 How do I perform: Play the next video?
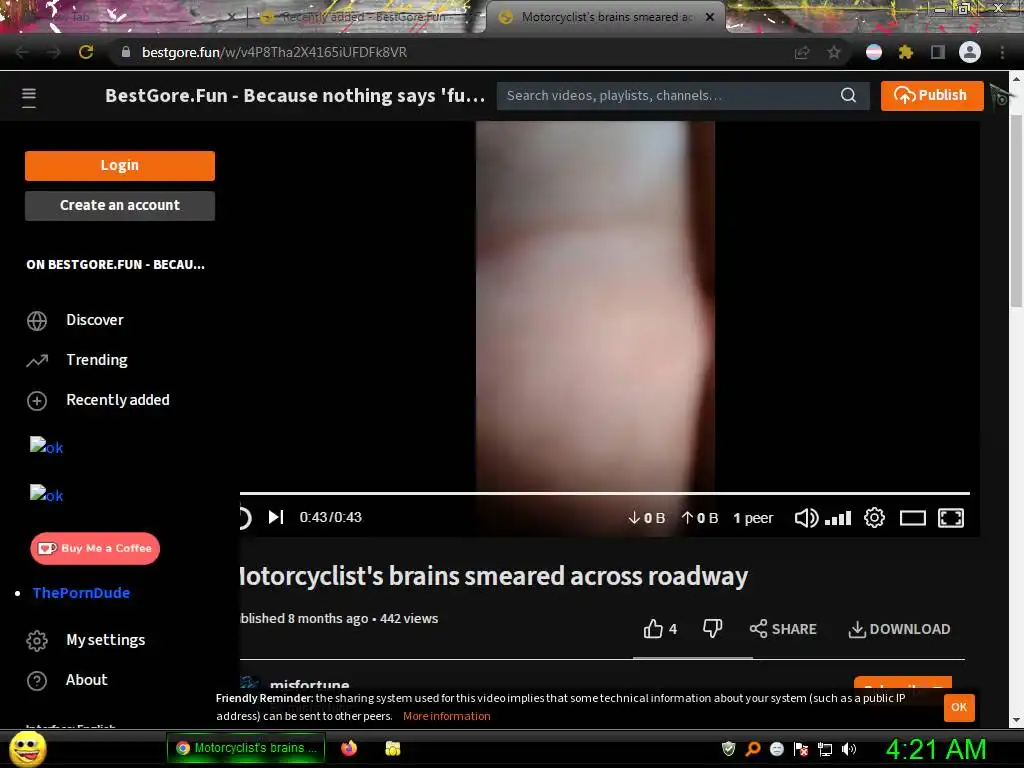276,517
